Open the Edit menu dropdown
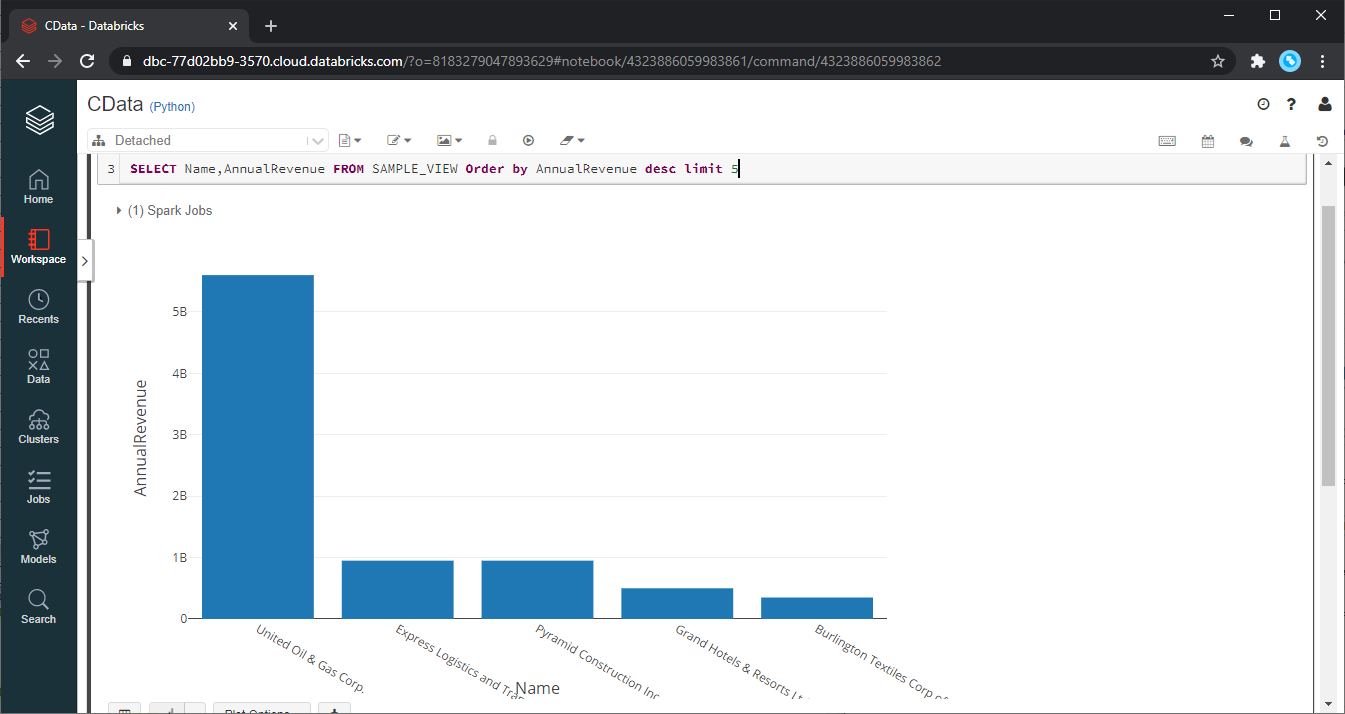The height and width of the screenshot is (714, 1345). (x=399, y=141)
